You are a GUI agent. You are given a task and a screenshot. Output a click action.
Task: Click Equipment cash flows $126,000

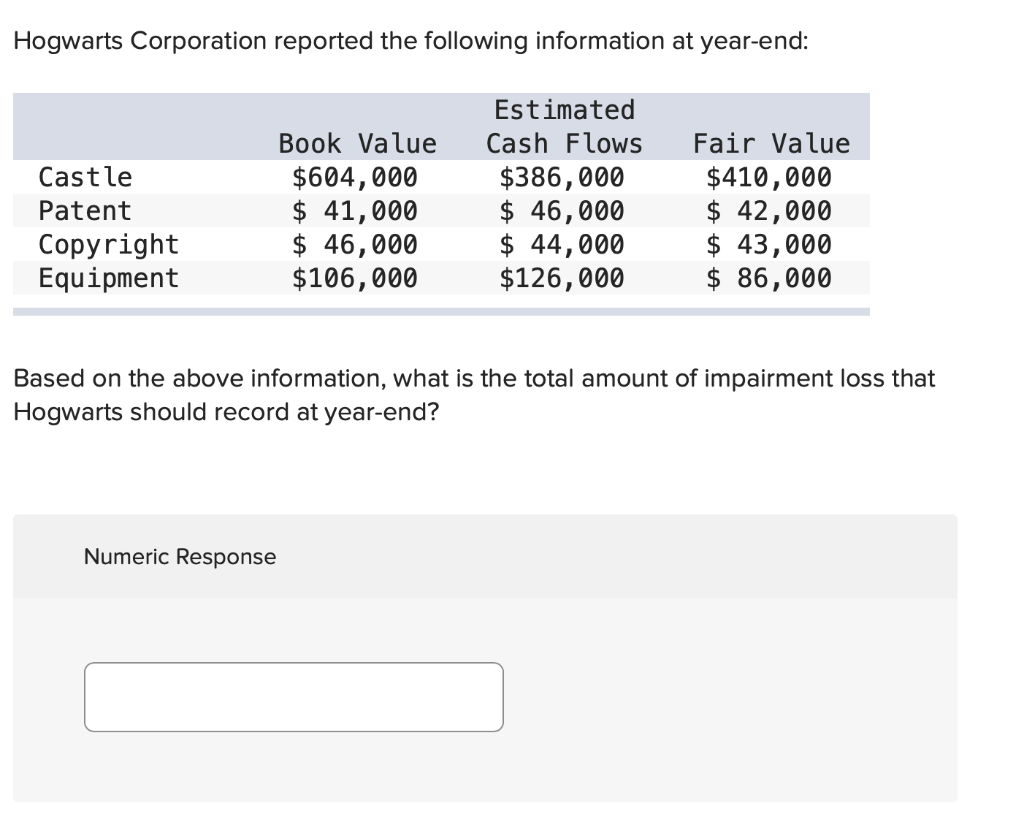click(x=562, y=278)
